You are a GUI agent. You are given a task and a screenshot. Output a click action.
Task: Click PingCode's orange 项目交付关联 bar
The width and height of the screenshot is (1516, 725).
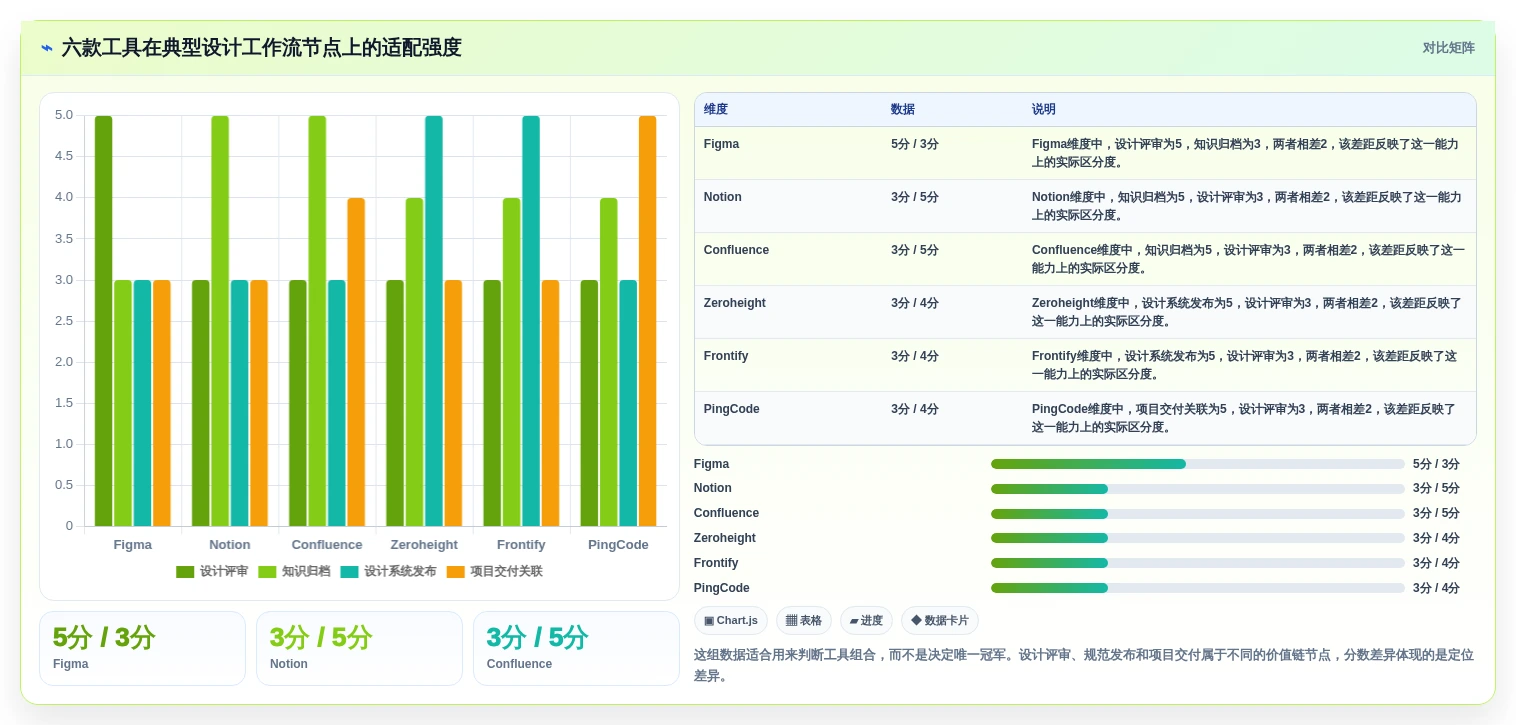pos(648,321)
